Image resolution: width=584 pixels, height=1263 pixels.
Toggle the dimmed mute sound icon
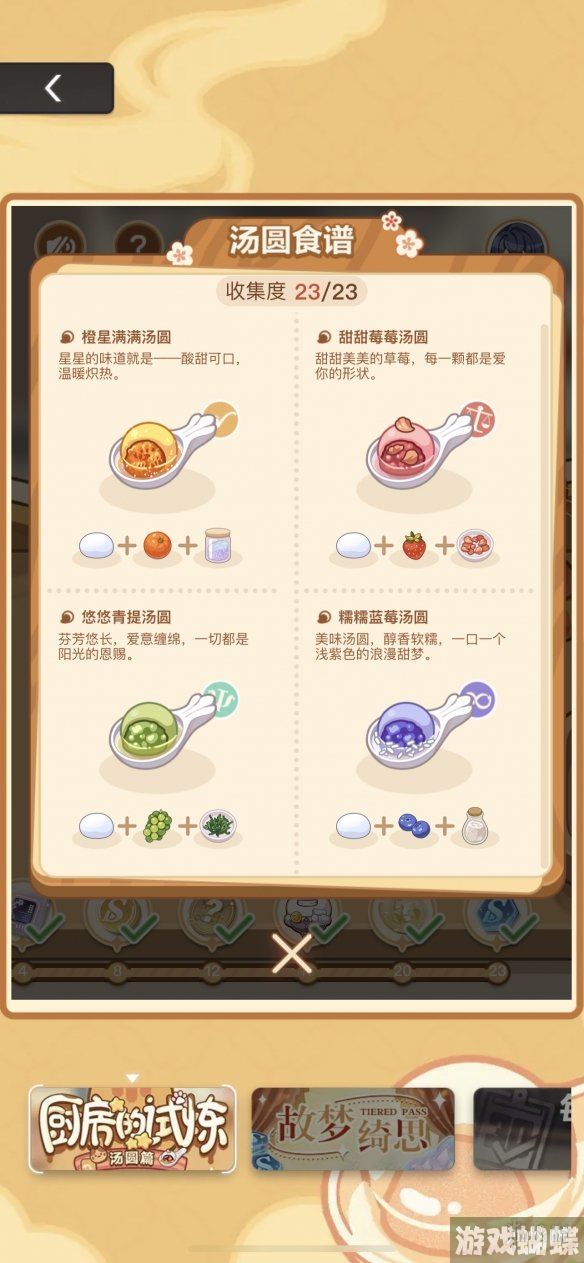(x=60, y=243)
